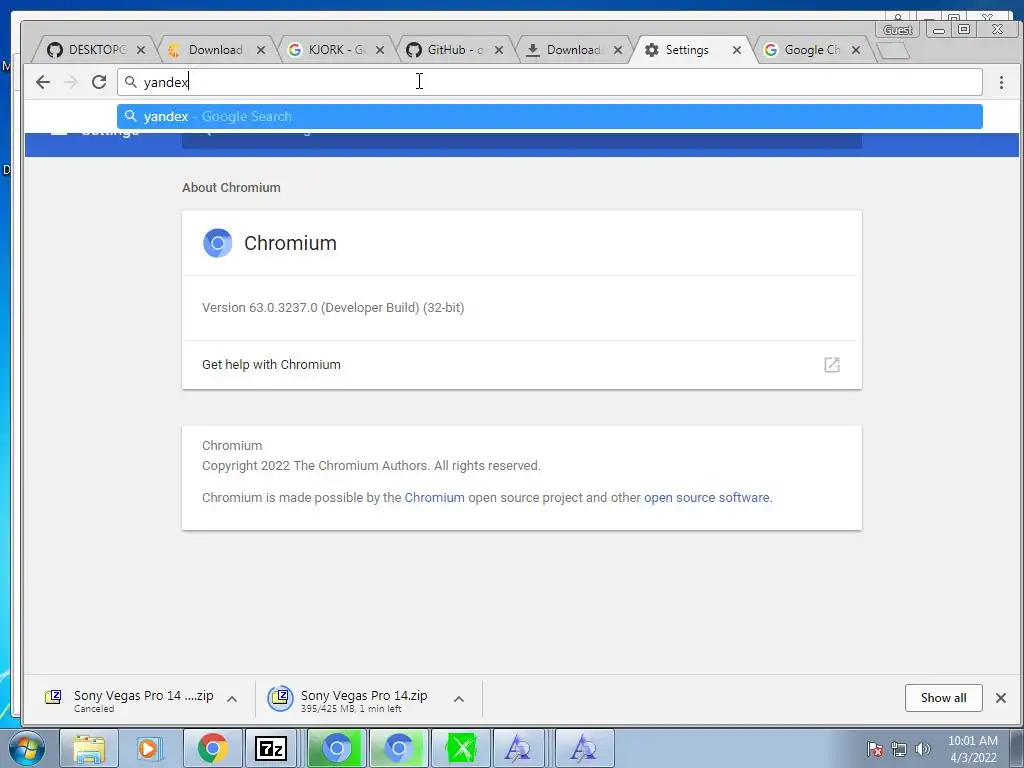1024x768 pixels.
Task: Close the Settings tab
Action: point(737,50)
